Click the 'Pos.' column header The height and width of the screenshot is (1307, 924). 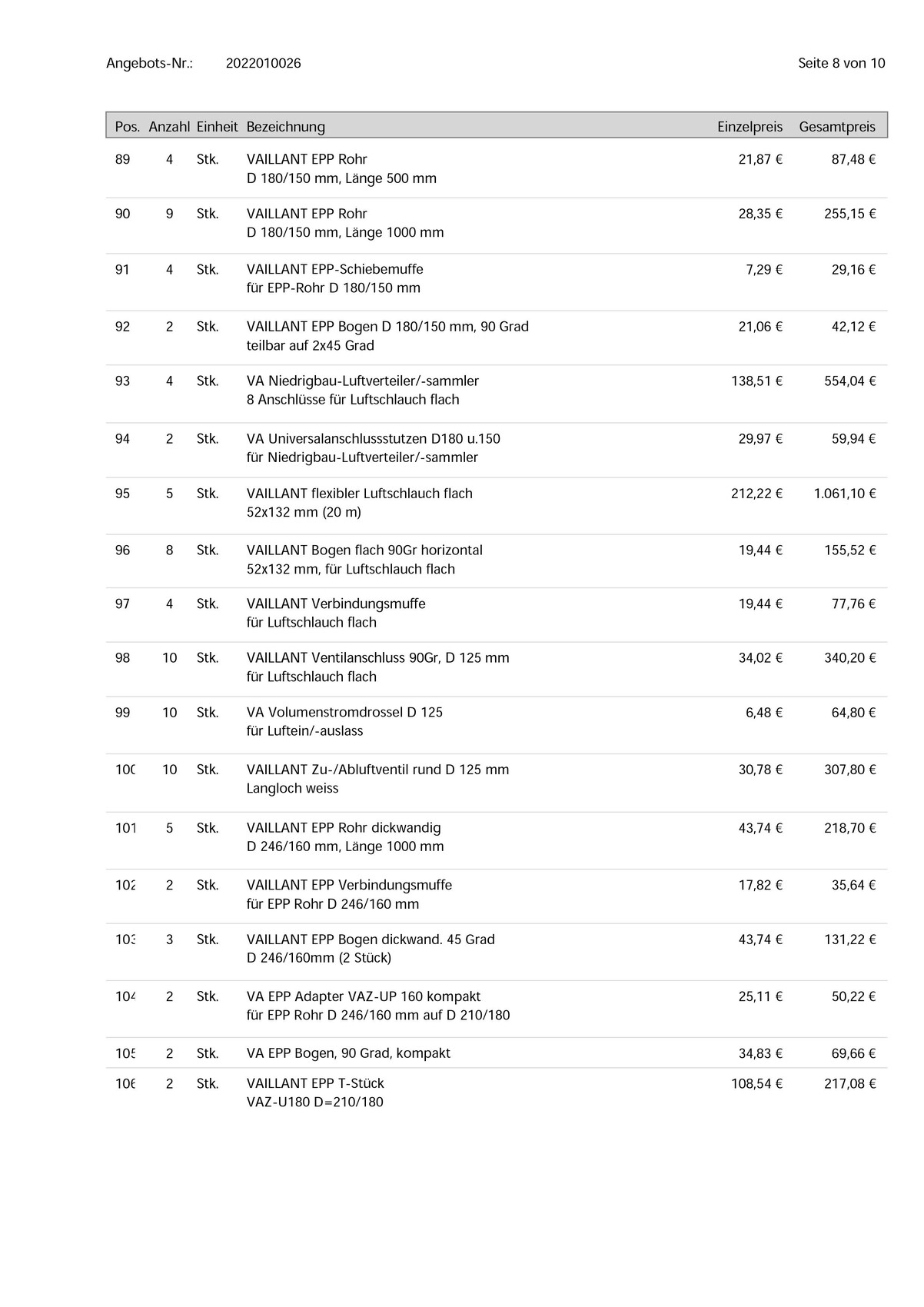tap(127, 127)
